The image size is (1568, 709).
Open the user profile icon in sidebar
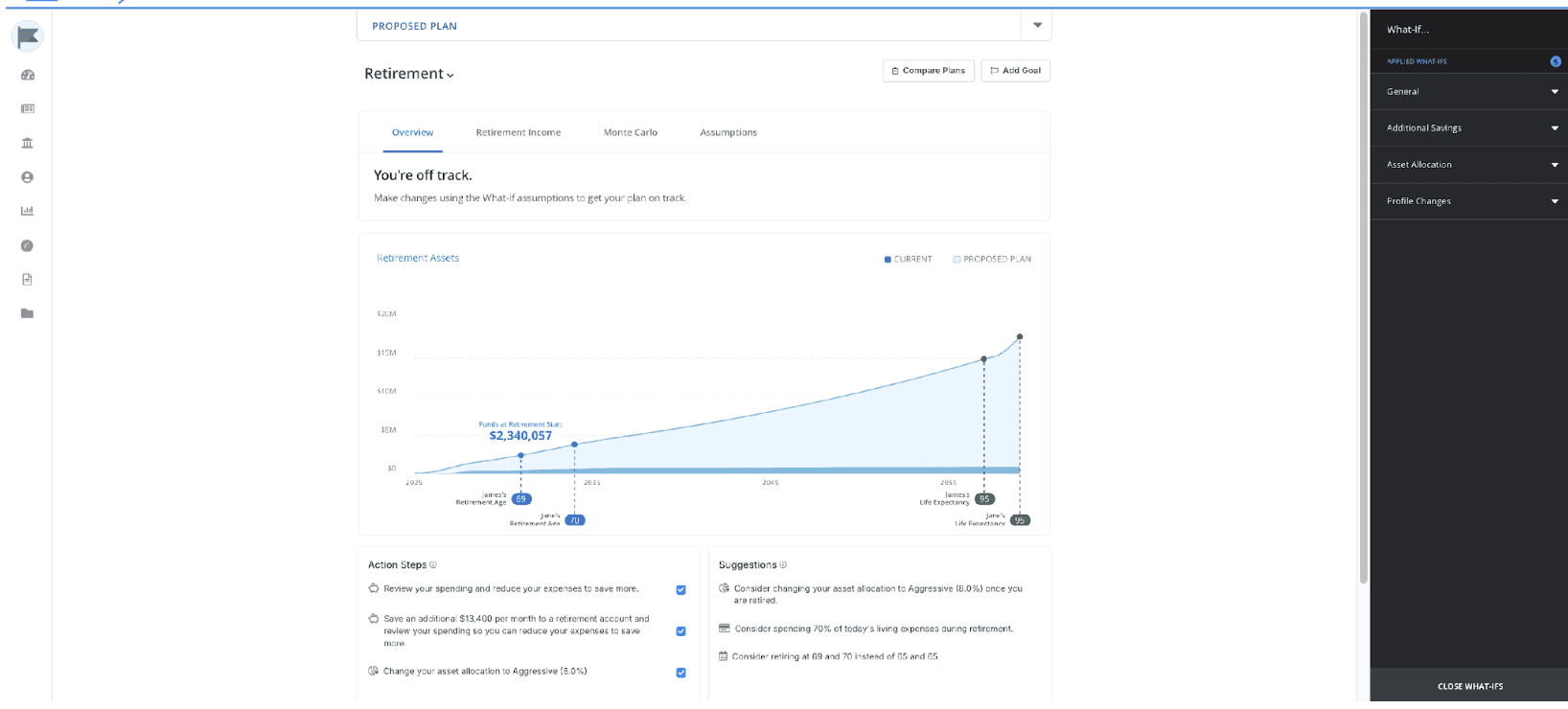coord(27,177)
